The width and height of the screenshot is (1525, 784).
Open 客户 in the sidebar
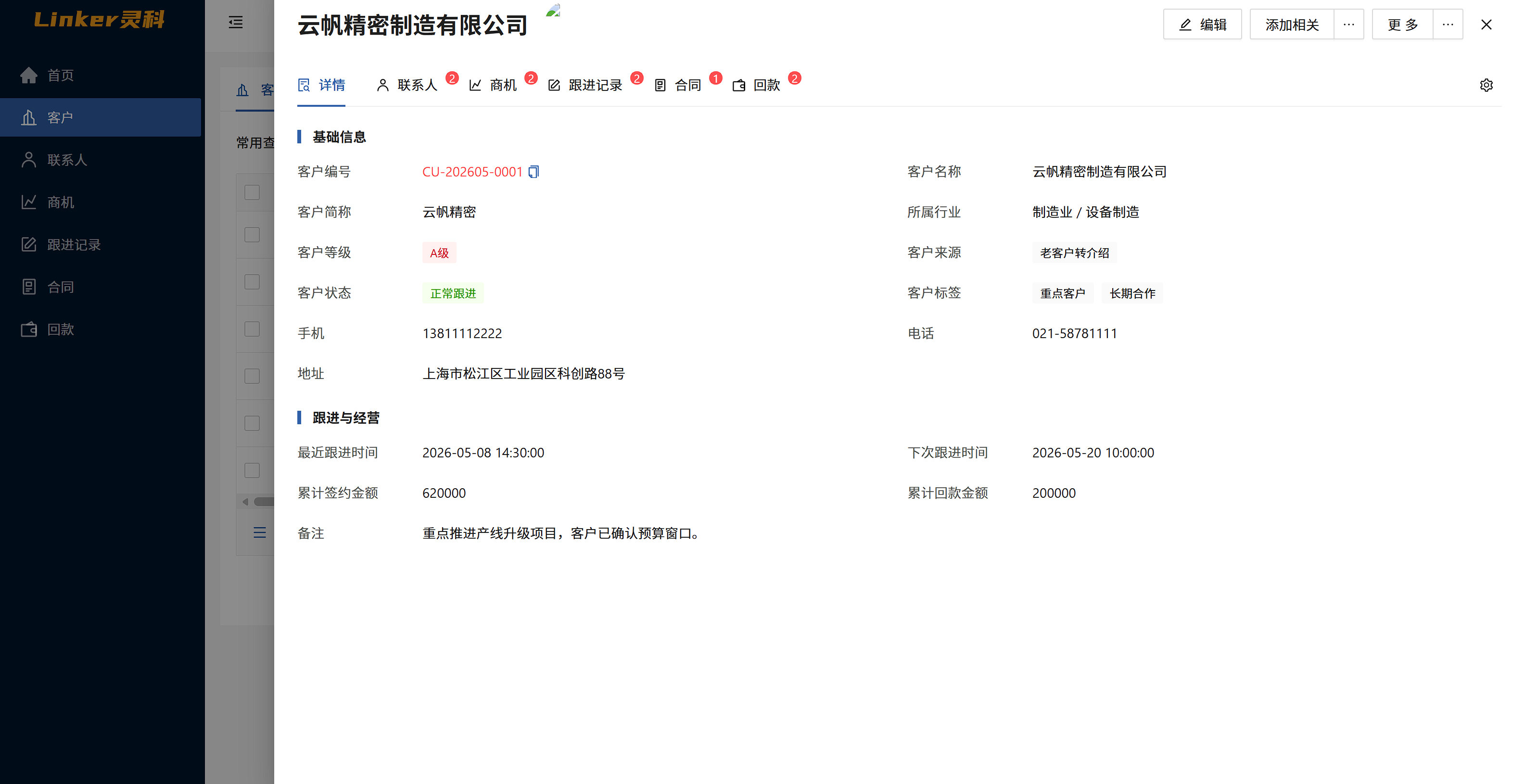(x=101, y=118)
